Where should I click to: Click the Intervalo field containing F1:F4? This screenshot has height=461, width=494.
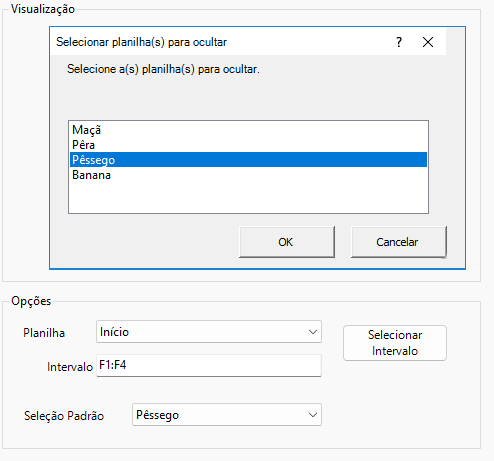(x=209, y=365)
